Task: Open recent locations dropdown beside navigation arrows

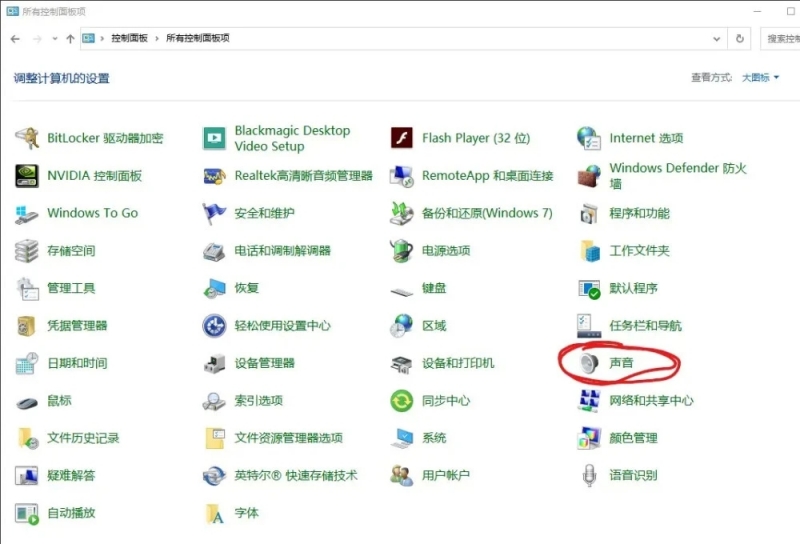Action: [x=55, y=39]
